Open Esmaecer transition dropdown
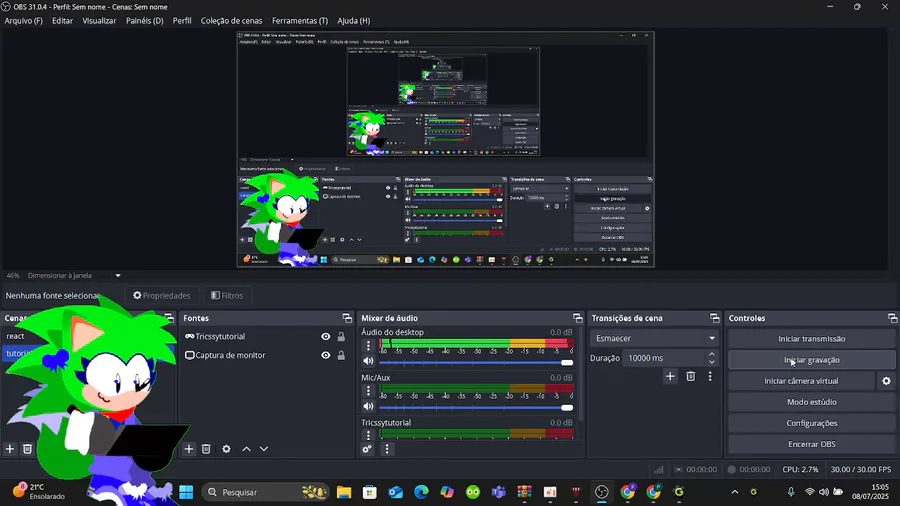The height and width of the screenshot is (506, 900). (654, 338)
